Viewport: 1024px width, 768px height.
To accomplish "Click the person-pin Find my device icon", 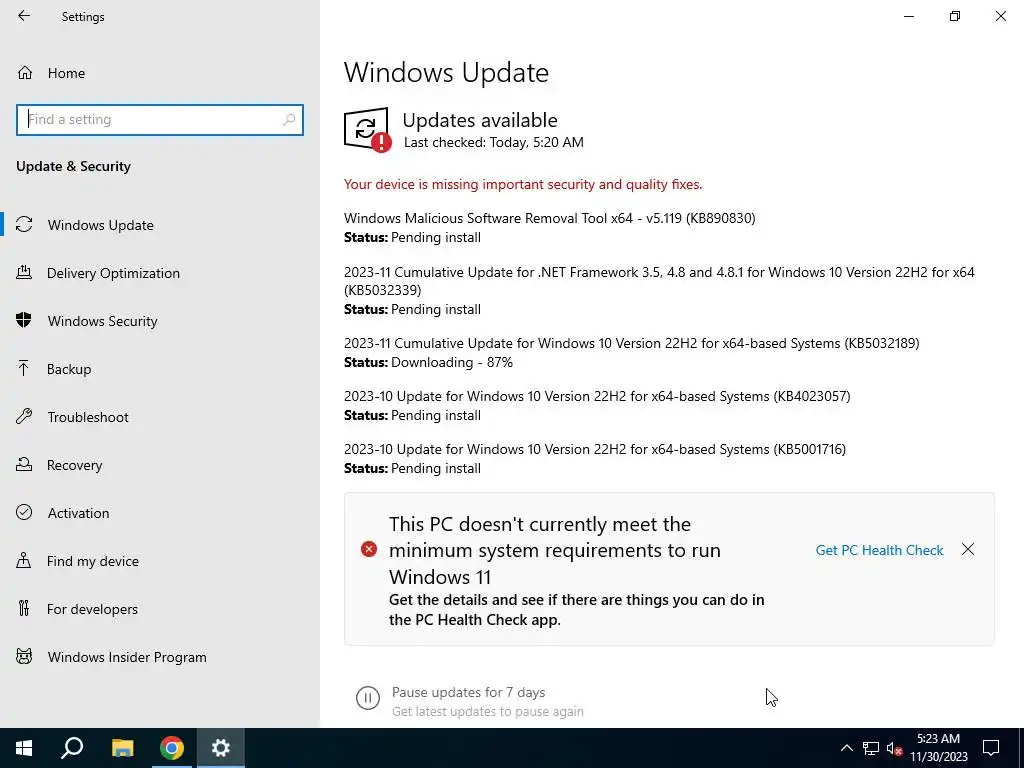I will 24,560.
